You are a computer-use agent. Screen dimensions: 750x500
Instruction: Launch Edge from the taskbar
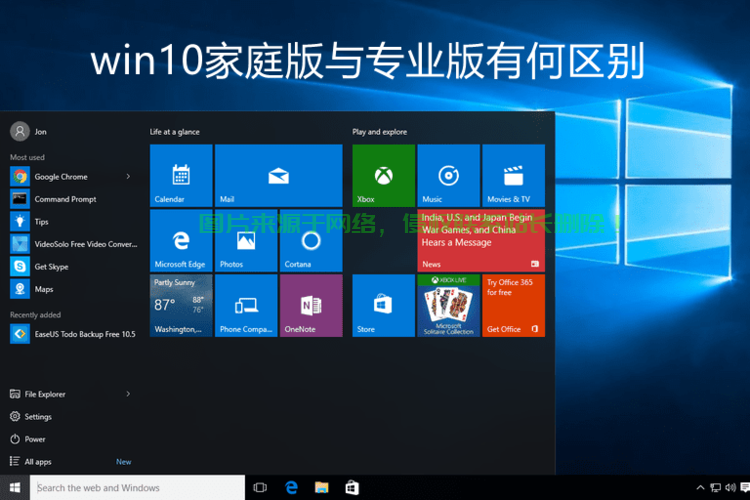point(291,488)
